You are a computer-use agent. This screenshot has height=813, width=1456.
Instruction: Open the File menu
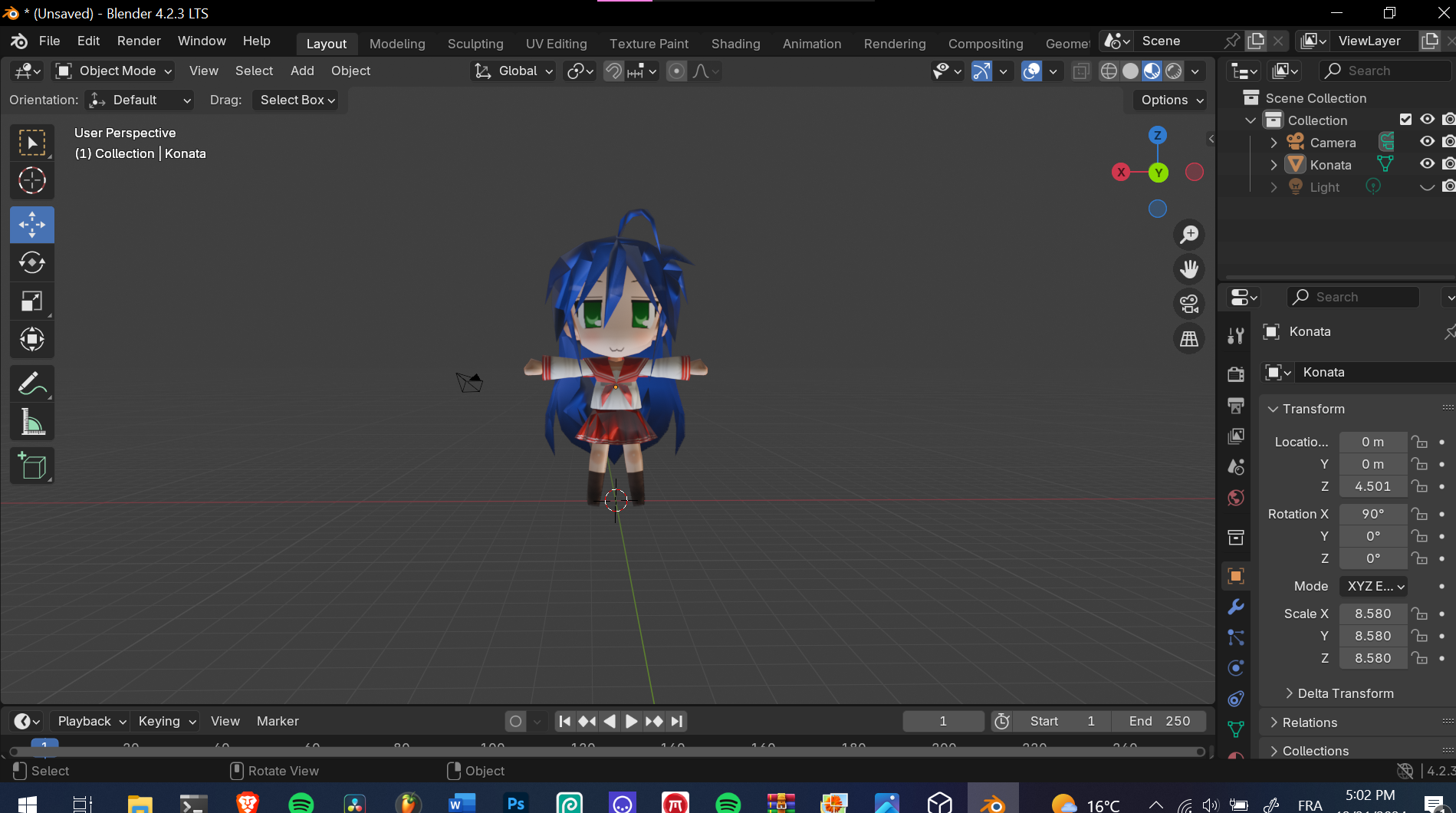coord(49,41)
